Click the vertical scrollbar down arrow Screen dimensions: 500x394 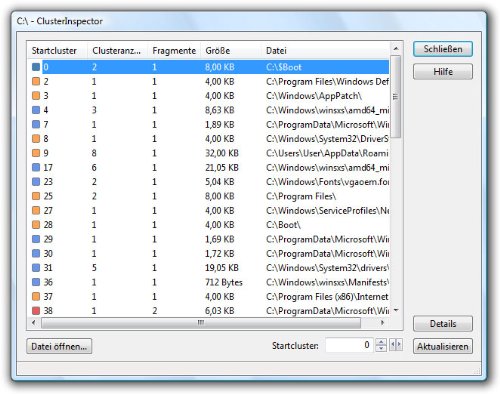[x=396, y=310]
